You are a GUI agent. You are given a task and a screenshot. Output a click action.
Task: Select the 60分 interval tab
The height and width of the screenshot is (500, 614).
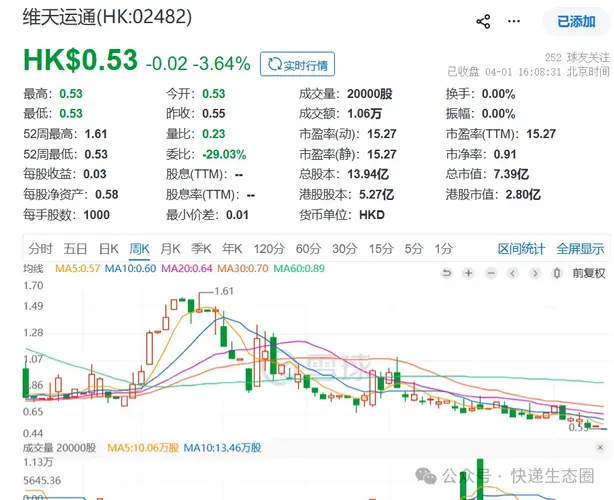point(309,249)
